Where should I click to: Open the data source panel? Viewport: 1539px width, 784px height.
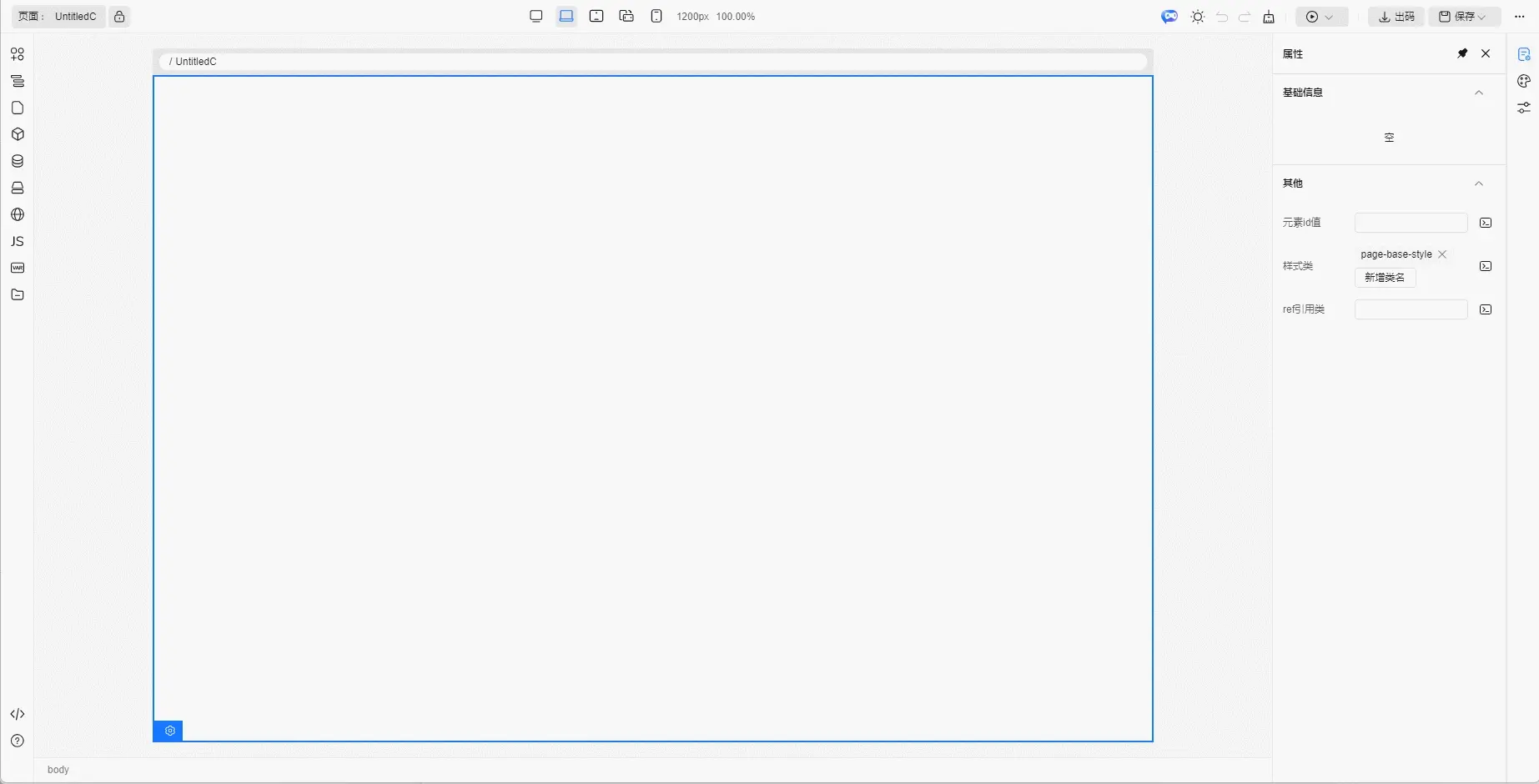pos(18,161)
